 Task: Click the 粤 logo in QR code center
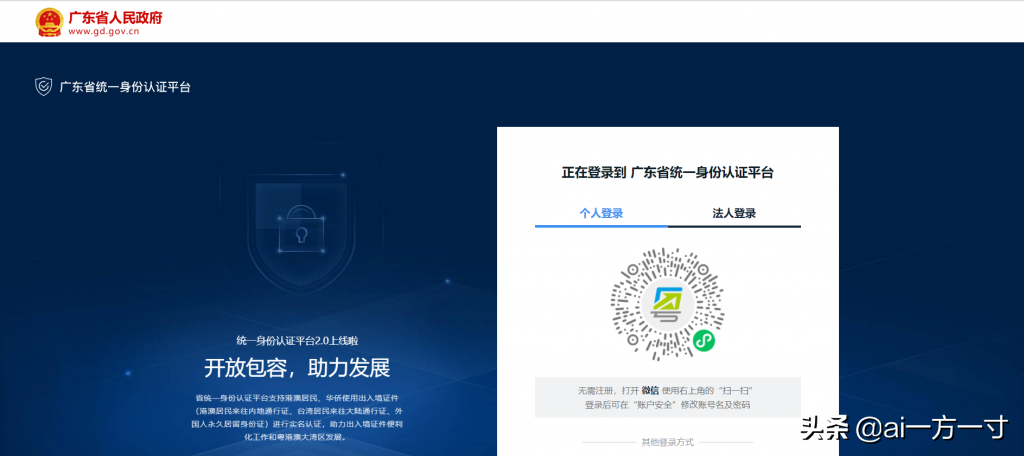coord(667,304)
